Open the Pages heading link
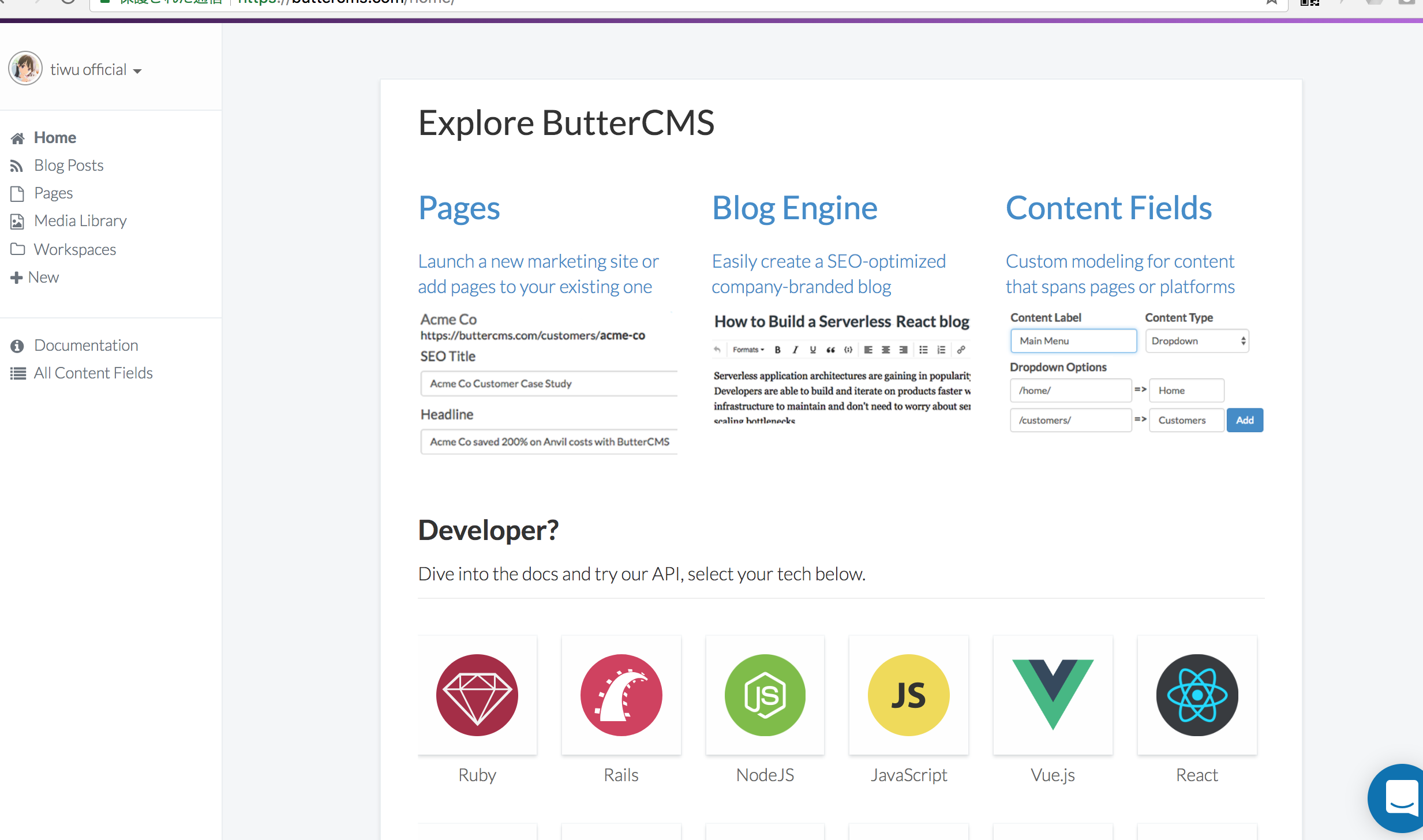 [x=459, y=208]
